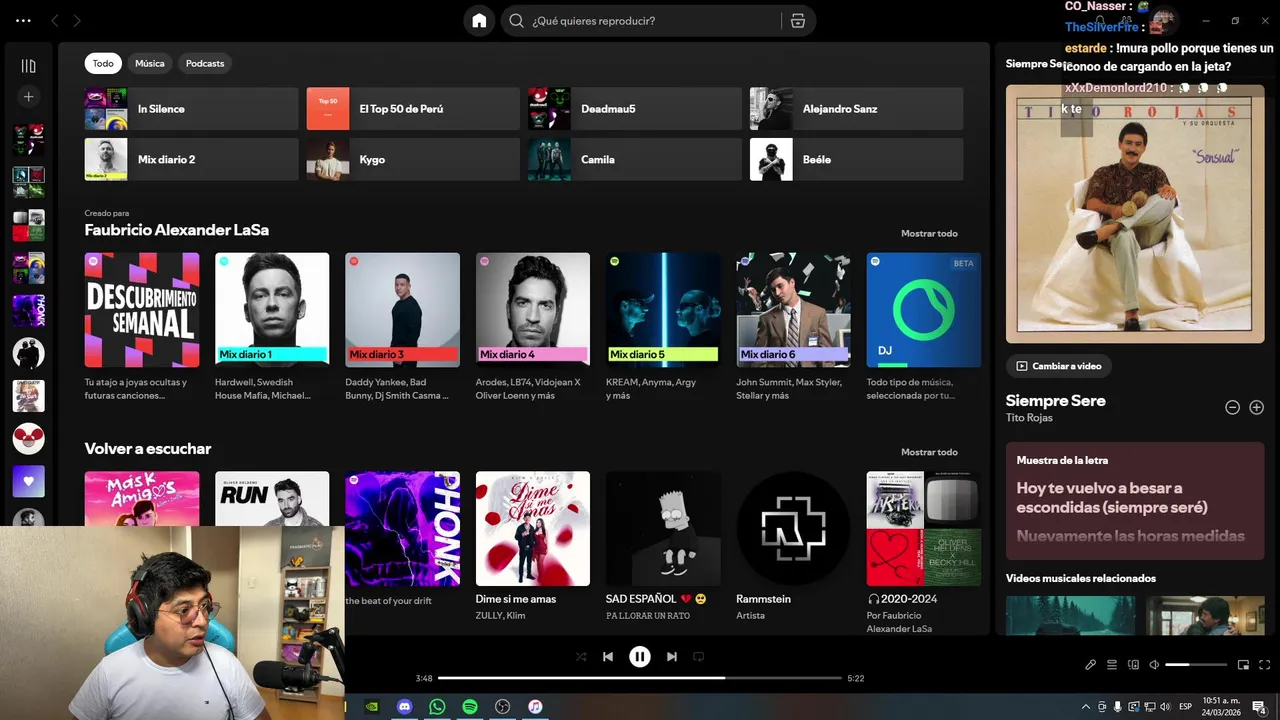1280x720 pixels.
Task: Go to Spotify Home via house icon
Action: pos(479,21)
